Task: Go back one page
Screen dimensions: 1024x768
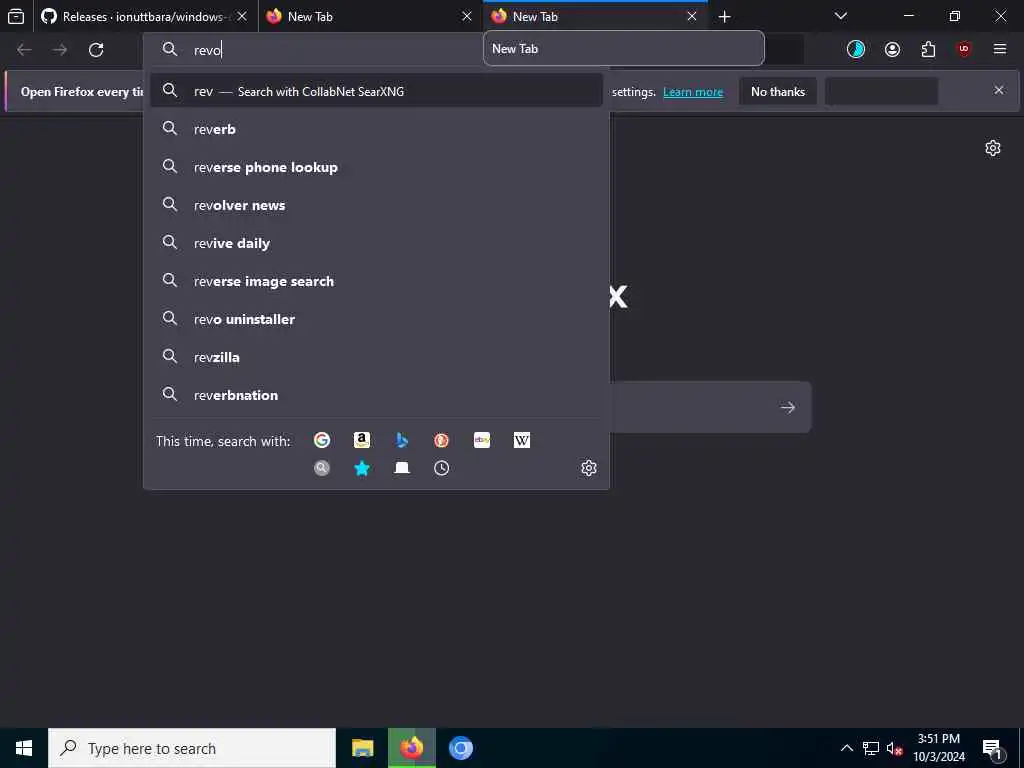Action: [x=24, y=50]
